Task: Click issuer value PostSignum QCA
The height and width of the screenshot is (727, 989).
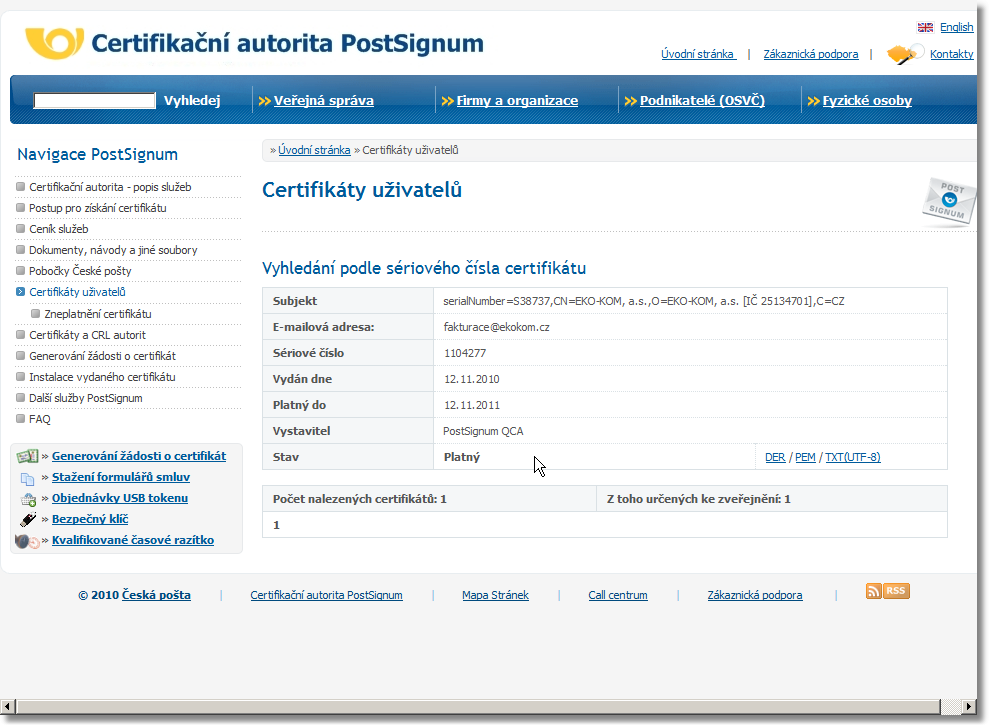Action: [x=483, y=431]
